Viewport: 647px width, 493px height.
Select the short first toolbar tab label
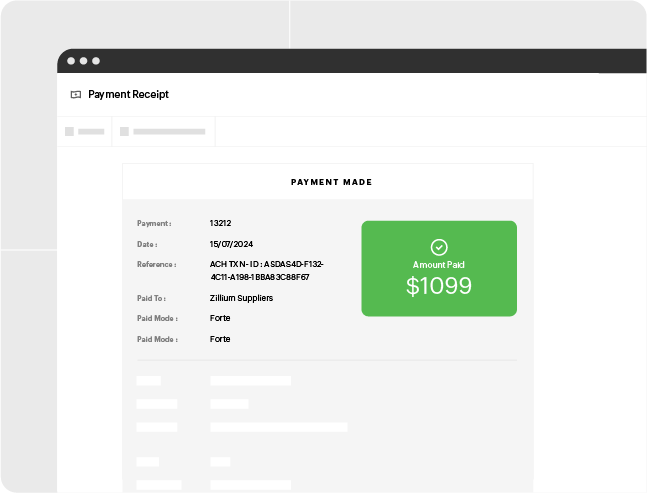click(91, 131)
